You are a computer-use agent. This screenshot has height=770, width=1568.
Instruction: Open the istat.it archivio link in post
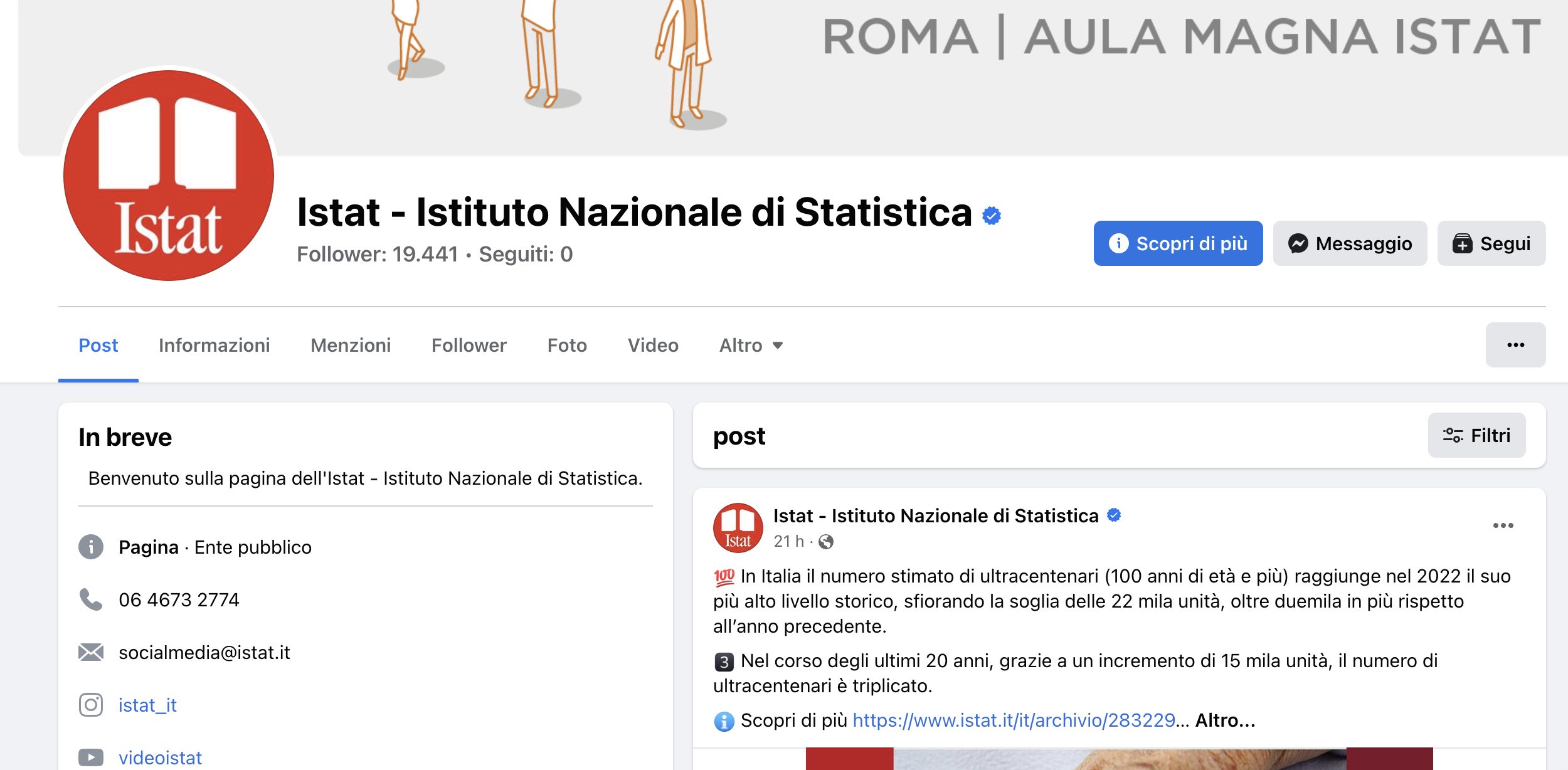[1013, 720]
